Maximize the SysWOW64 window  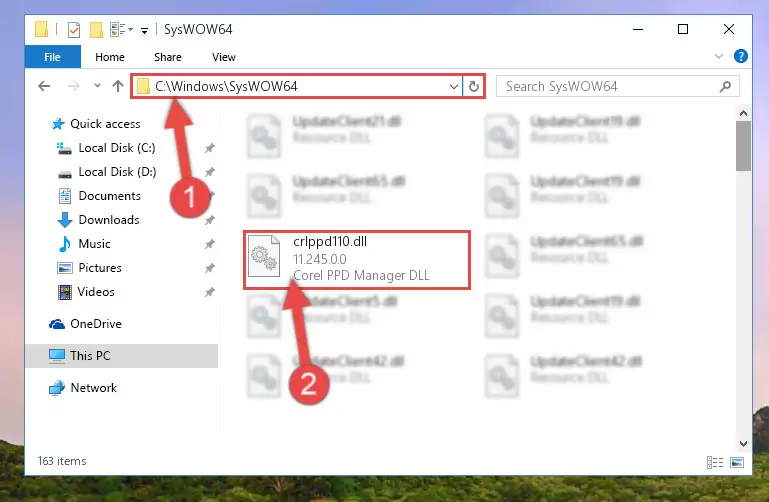[683, 29]
